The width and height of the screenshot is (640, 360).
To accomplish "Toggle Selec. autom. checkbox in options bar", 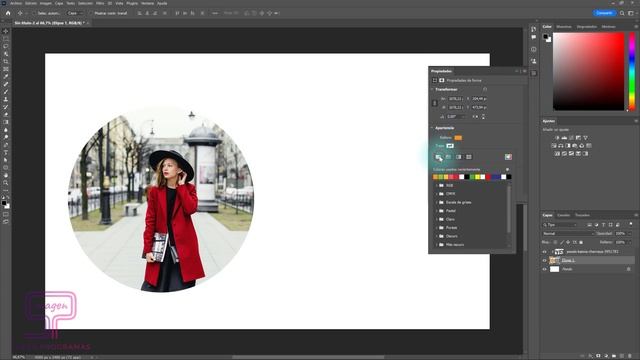I will [34, 13].
